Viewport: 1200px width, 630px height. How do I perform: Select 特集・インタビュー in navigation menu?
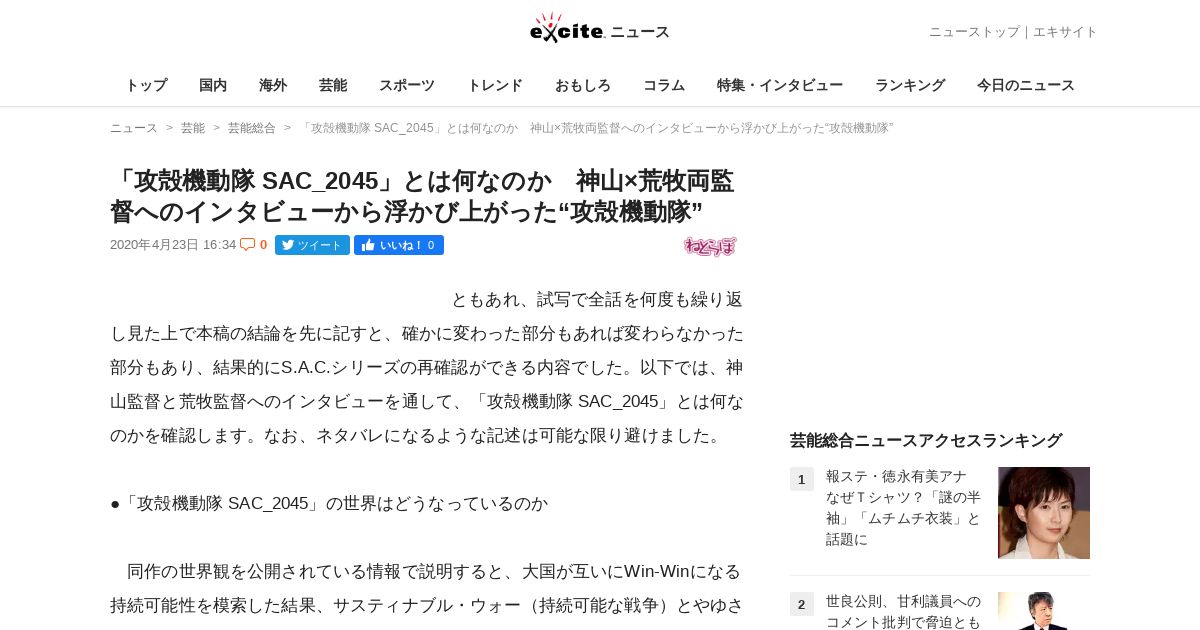(780, 85)
